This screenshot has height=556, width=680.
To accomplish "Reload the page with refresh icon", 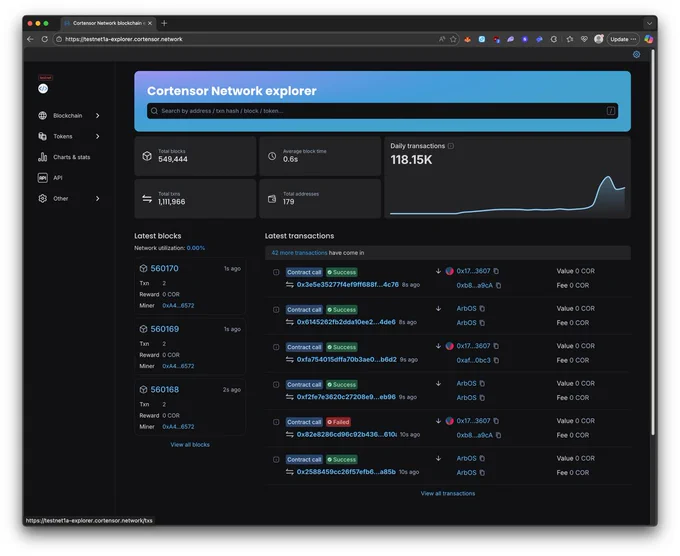I will coord(44,39).
